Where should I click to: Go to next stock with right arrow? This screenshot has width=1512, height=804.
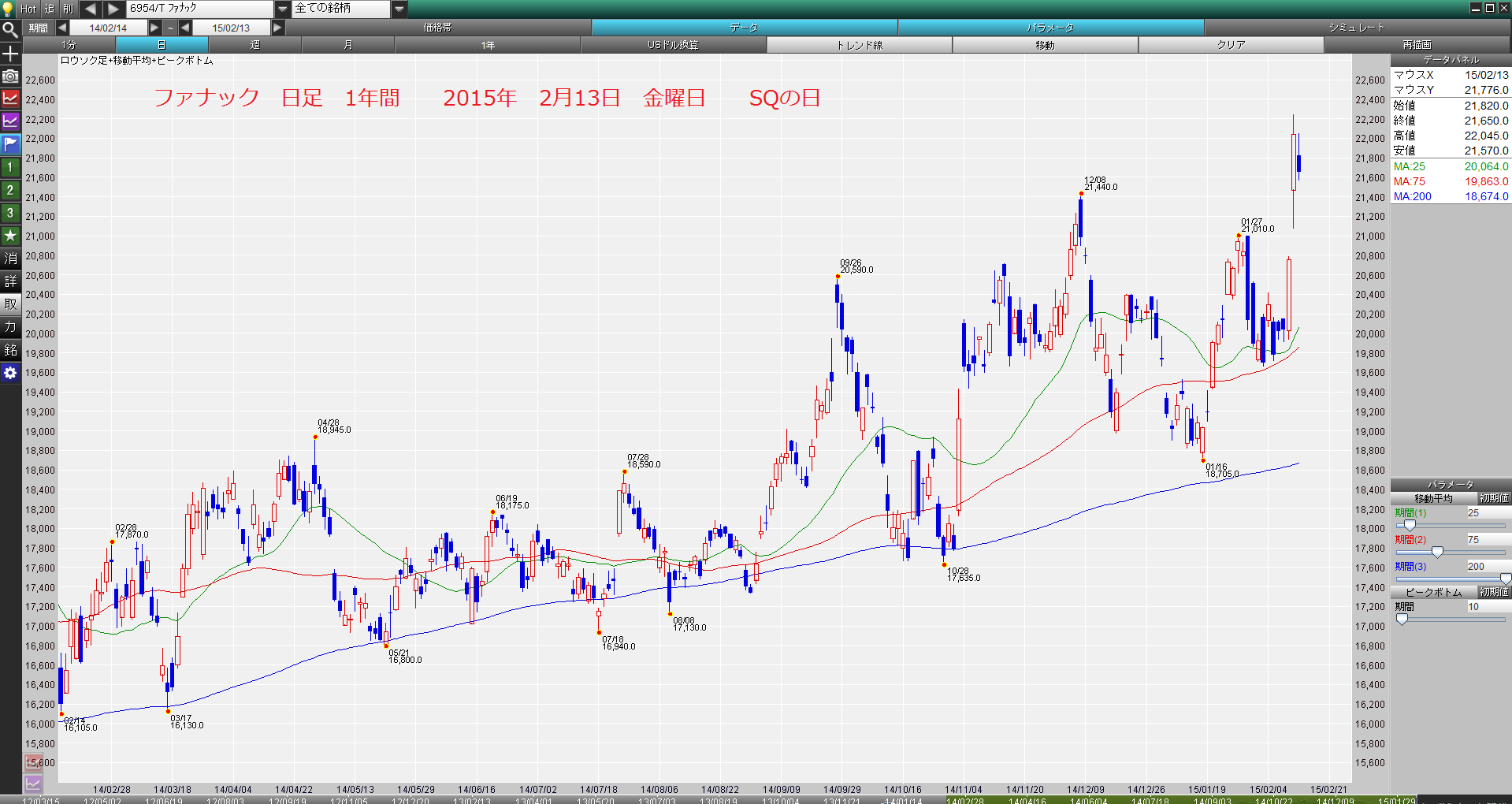[x=113, y=9]
